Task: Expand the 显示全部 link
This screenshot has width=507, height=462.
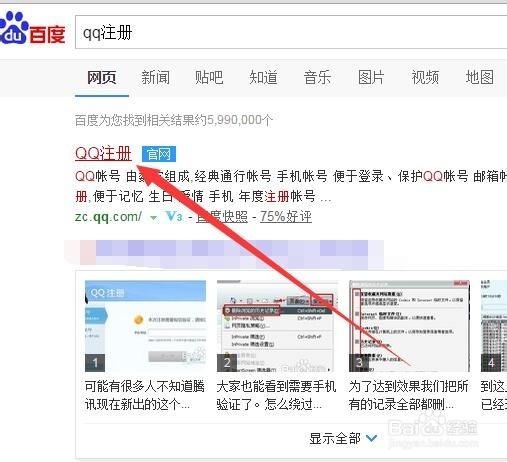Action: (335, 438)
